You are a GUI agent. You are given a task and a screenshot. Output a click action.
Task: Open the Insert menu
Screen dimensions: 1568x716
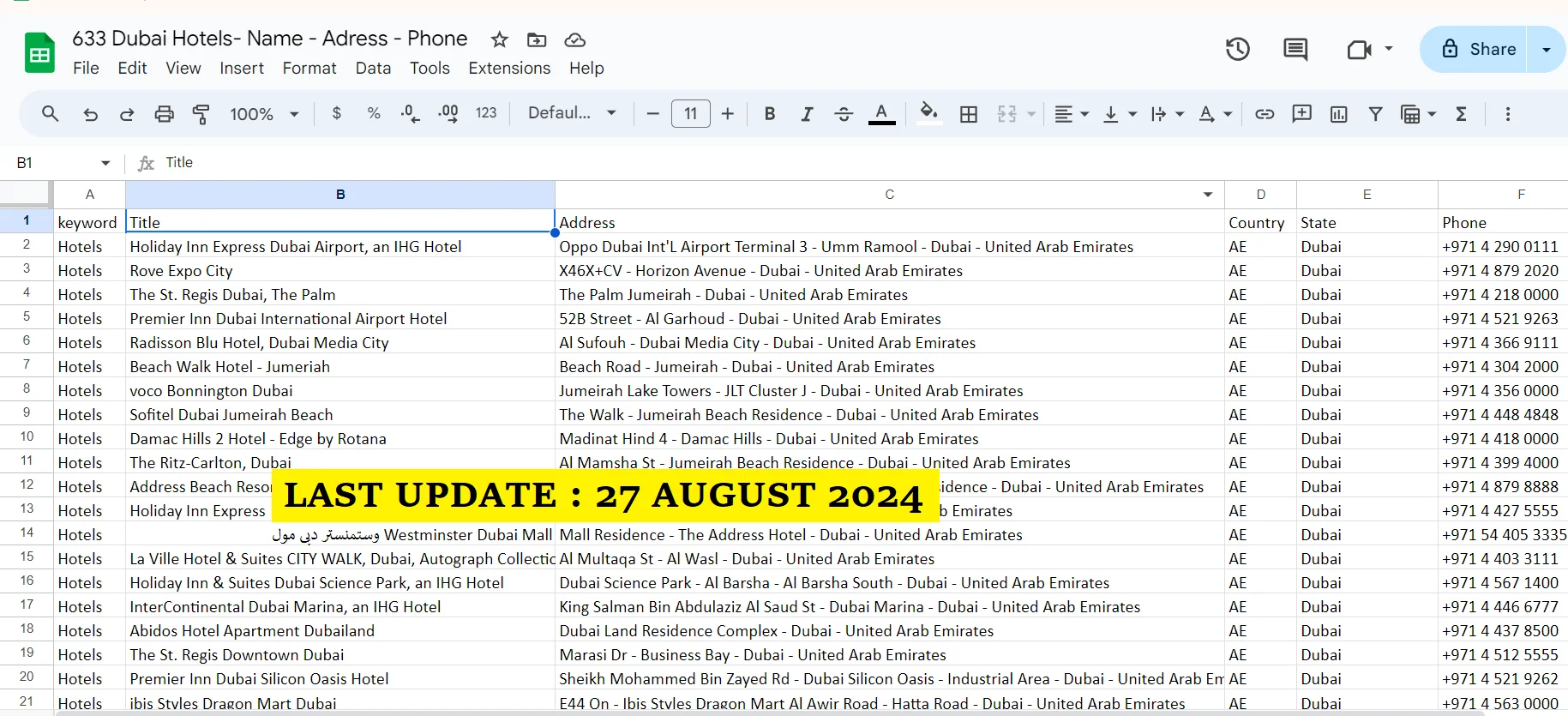coord(242,68)
